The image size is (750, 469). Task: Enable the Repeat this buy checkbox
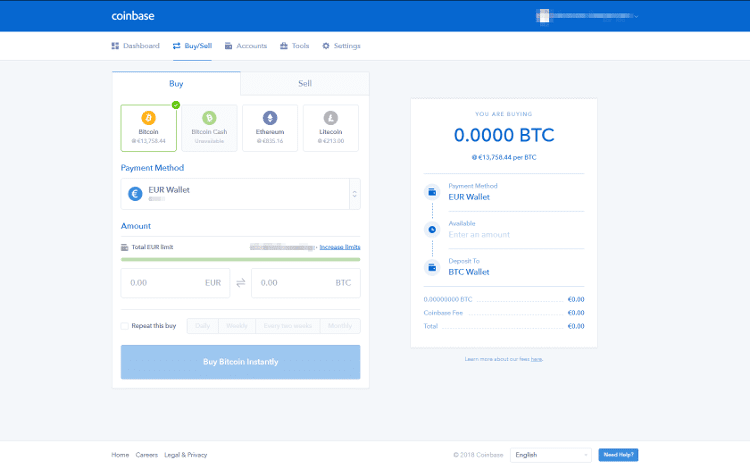click(125, 326)
